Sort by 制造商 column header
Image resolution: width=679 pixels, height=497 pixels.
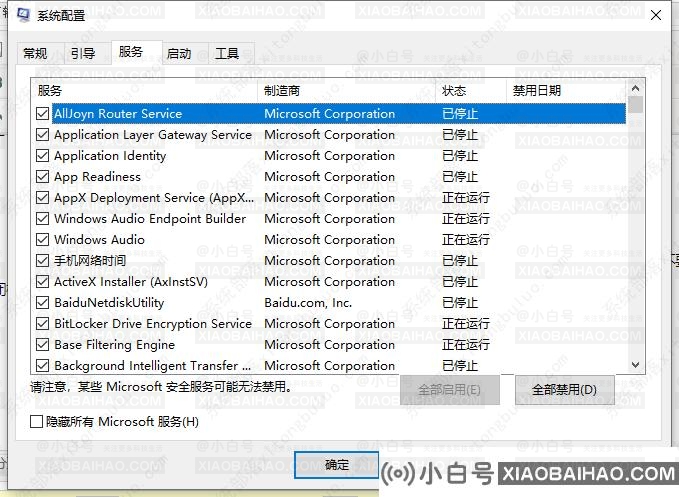coord(346,90)
